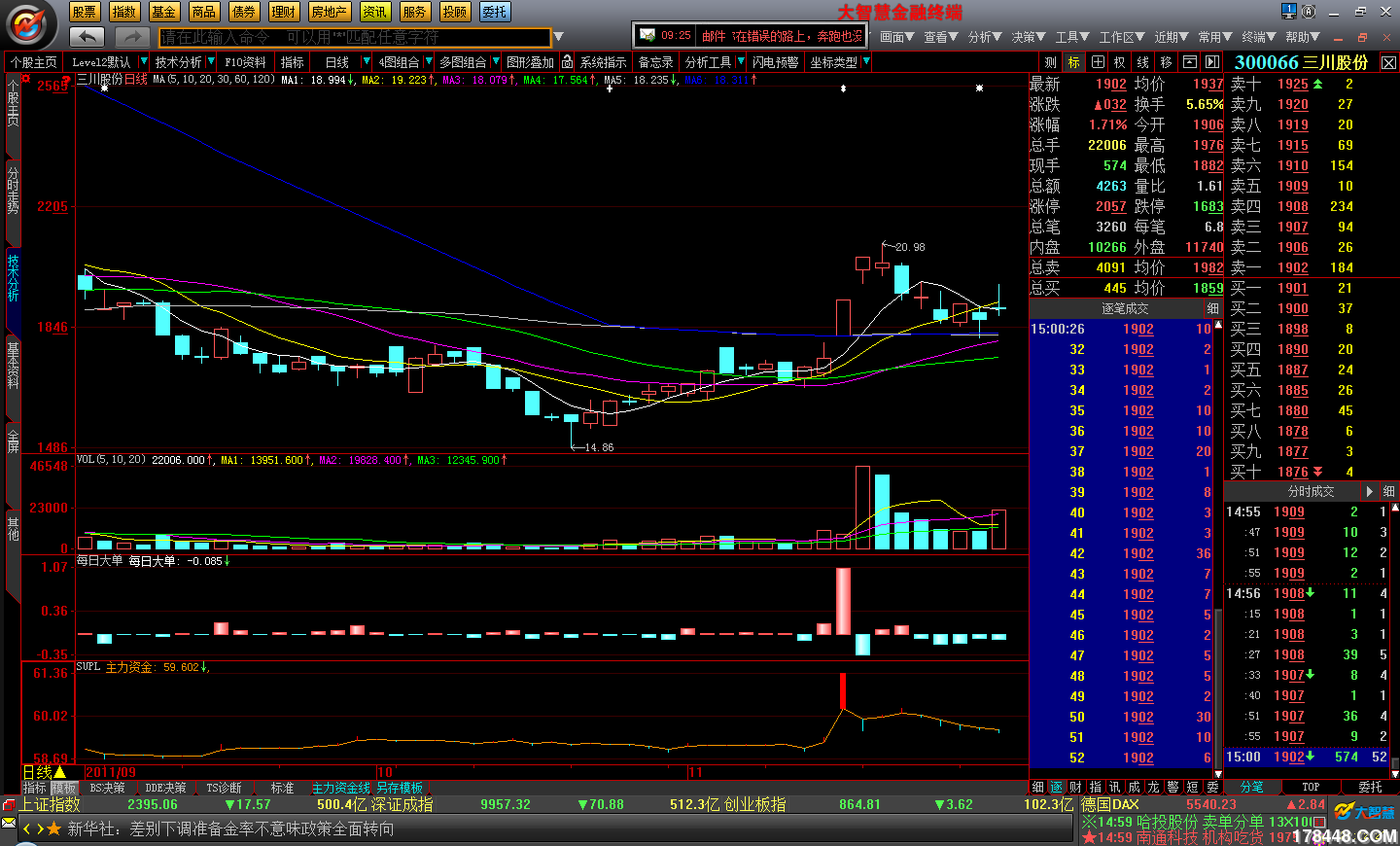Toggle the 标 marker tool
The width and height of the screenshot is (1400, 846).
1073,61
